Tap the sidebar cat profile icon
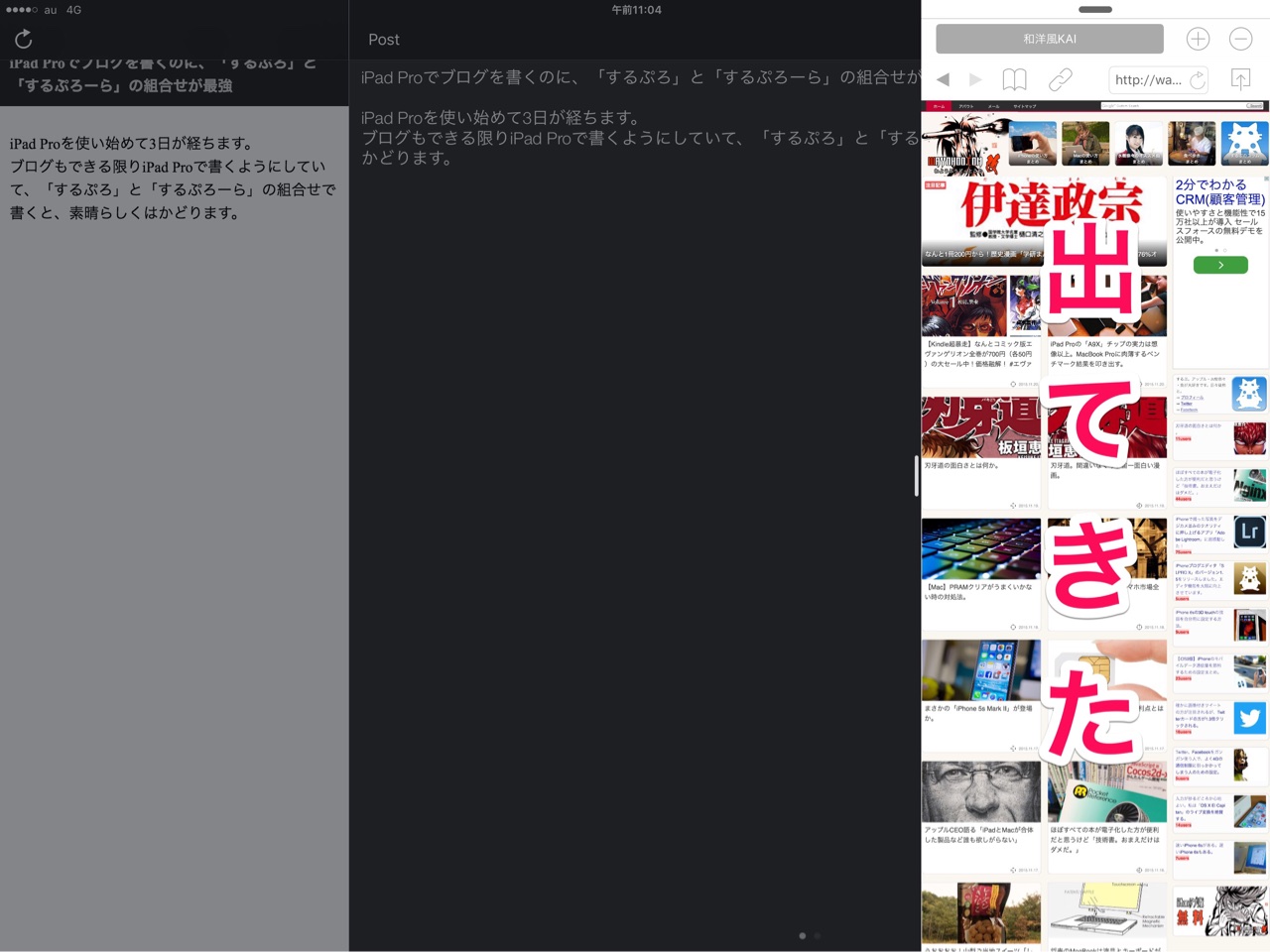 coord(1249,394)
